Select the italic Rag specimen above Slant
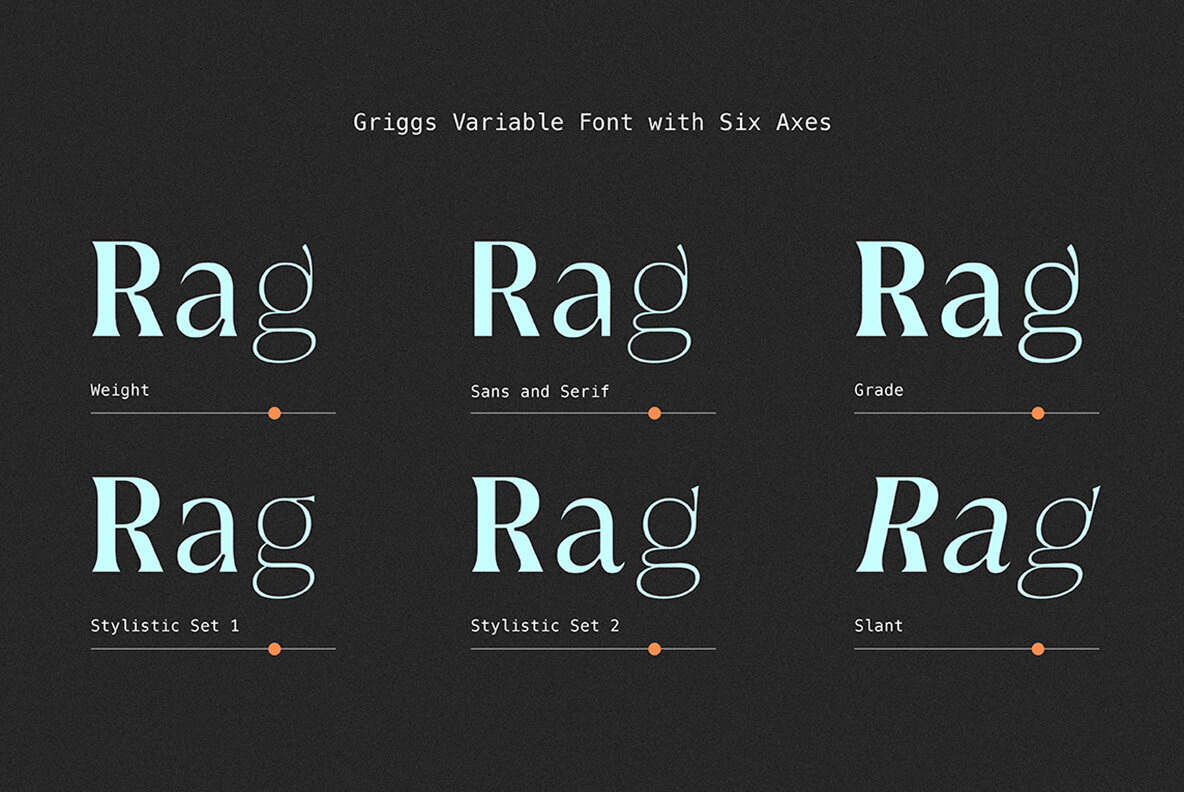The image size is (1184, 792). click(x=976, y=534)
